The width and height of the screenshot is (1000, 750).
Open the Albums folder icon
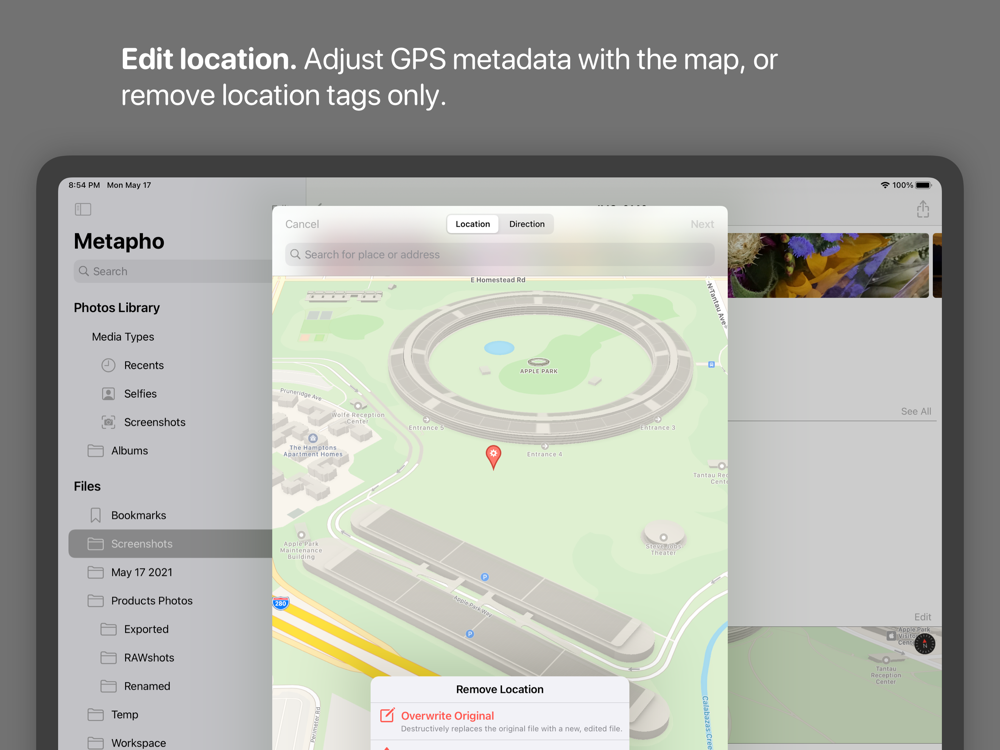(x=96, y=451)
